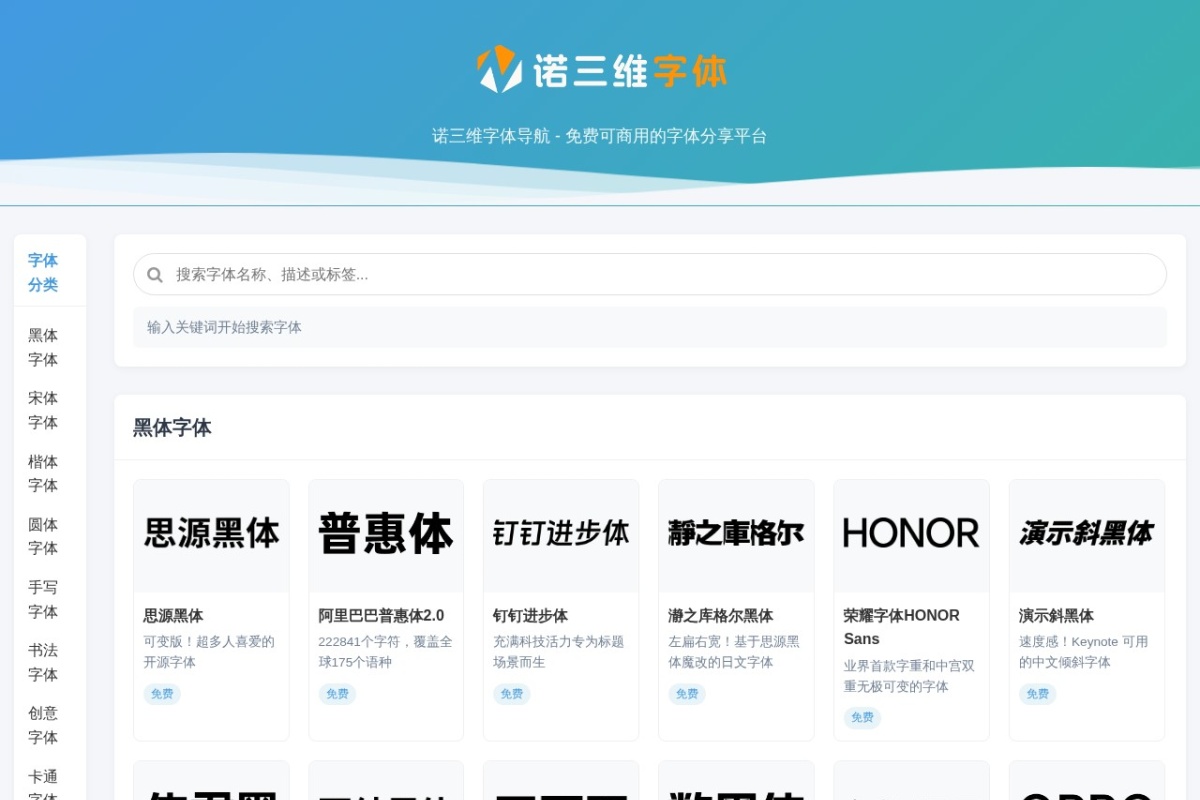1200x800 pixels.
Task: Click the 输入关键词开始搜索字体 hint bar
Action: pyautogui.click(x=650, y=327)
